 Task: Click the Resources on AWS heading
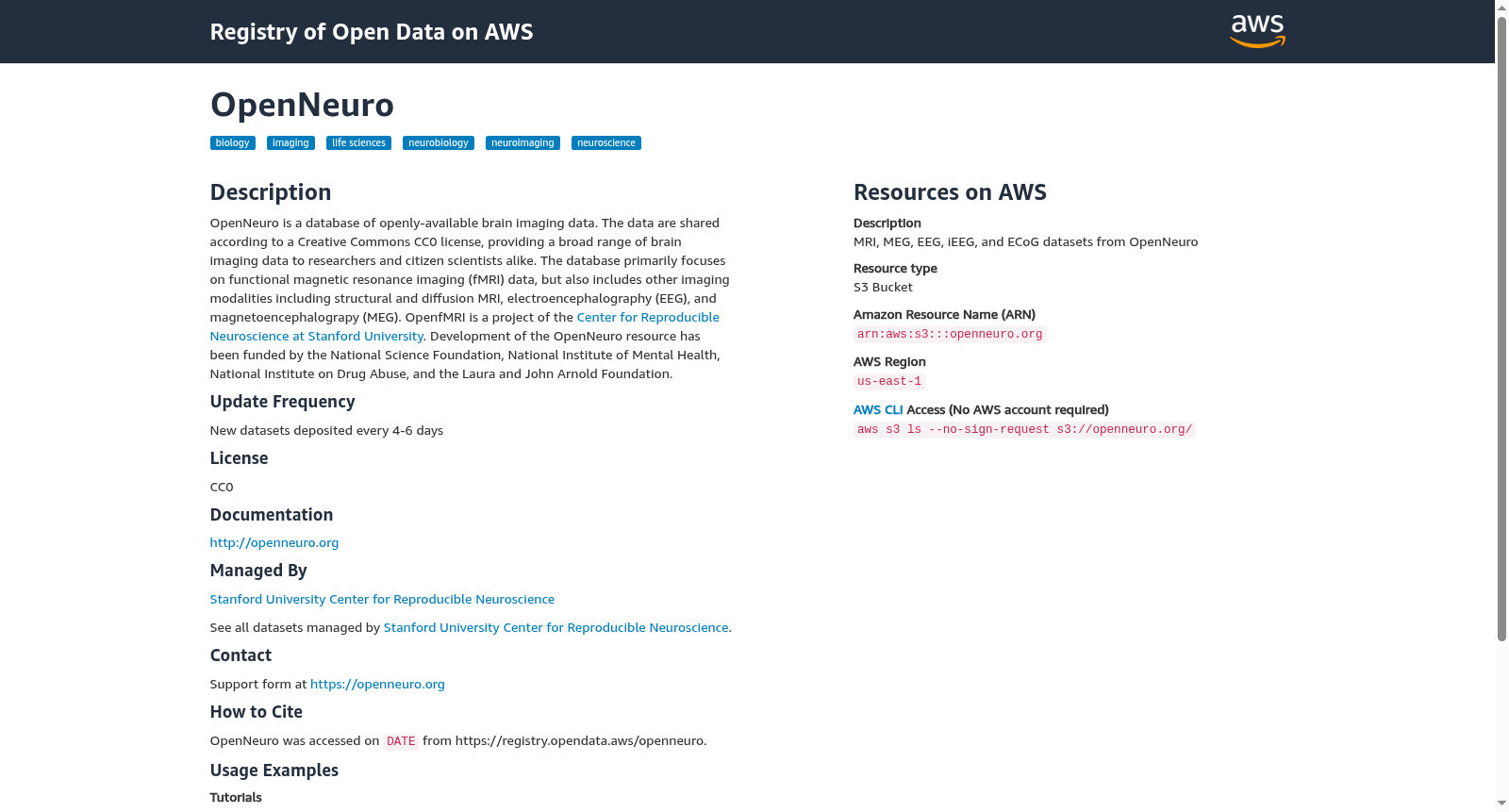click(x=950, y=192)
